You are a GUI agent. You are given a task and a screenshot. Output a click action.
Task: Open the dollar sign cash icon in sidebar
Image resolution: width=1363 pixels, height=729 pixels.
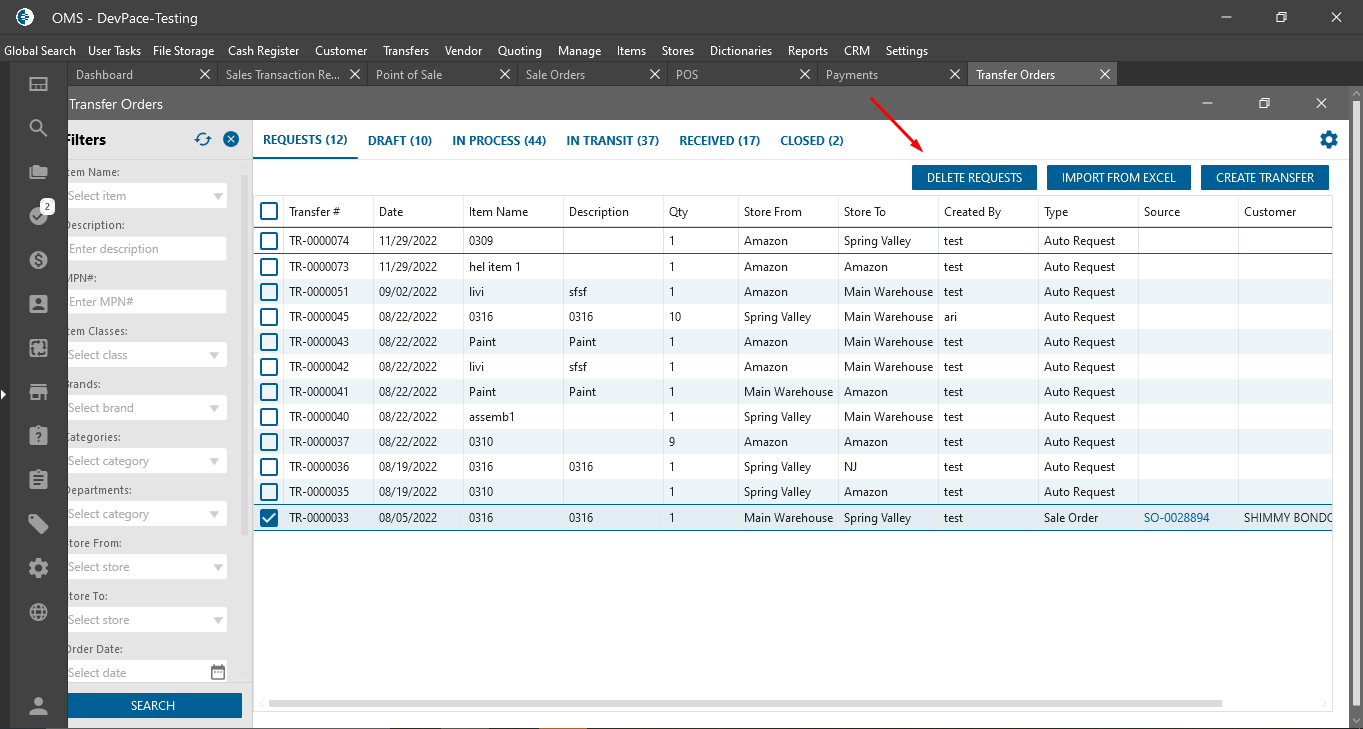click(38, 260)
